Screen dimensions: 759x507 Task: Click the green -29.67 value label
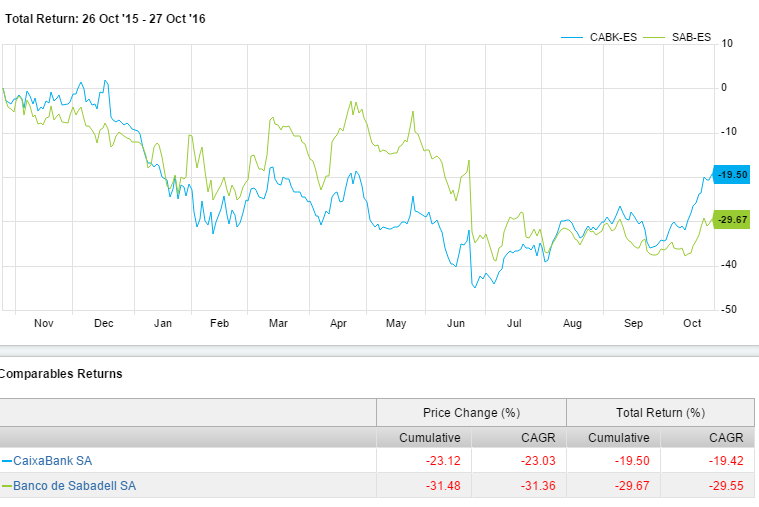[733, 219]
